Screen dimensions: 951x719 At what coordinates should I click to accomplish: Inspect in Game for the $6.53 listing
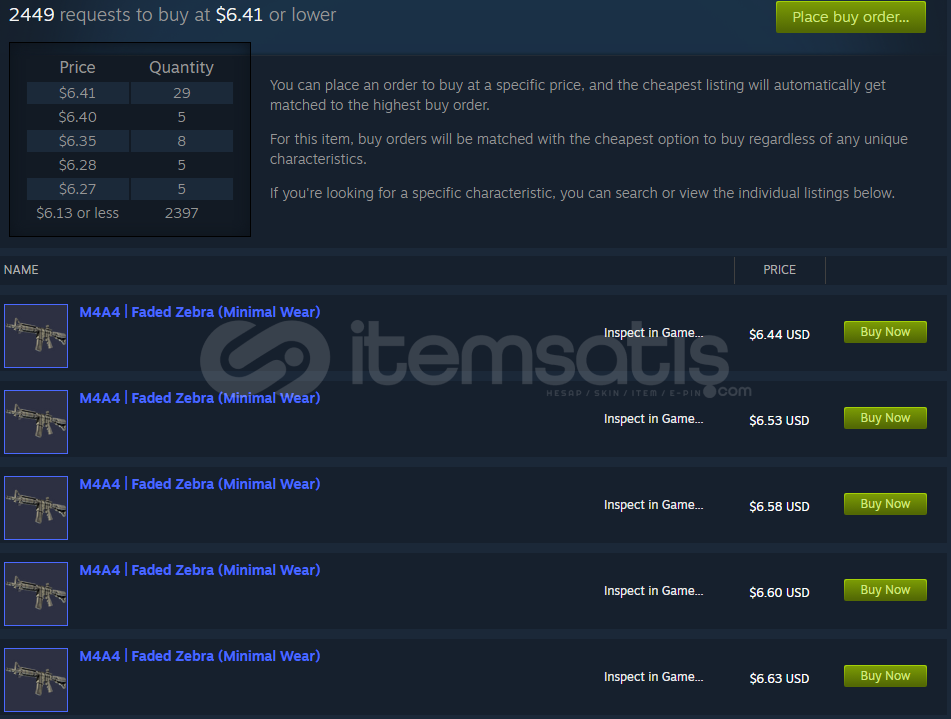653,419
